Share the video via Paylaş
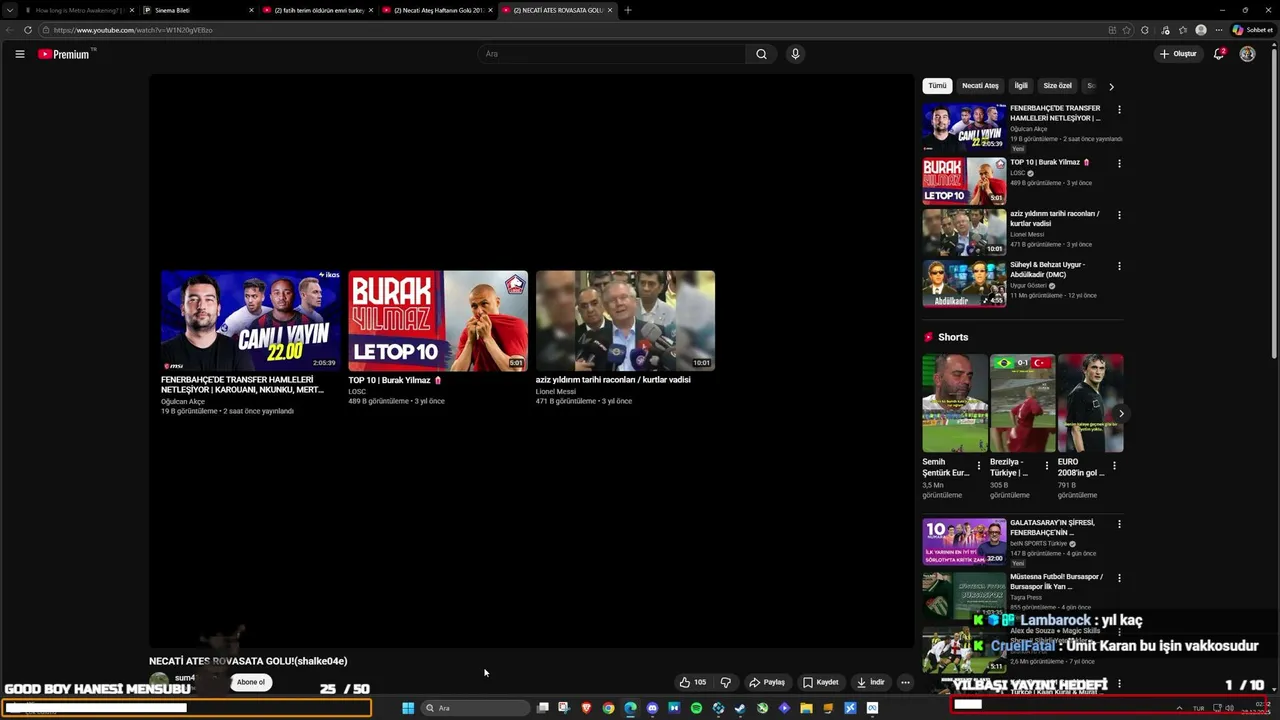Screen dimensions: 1280x720 coord(767,682)
